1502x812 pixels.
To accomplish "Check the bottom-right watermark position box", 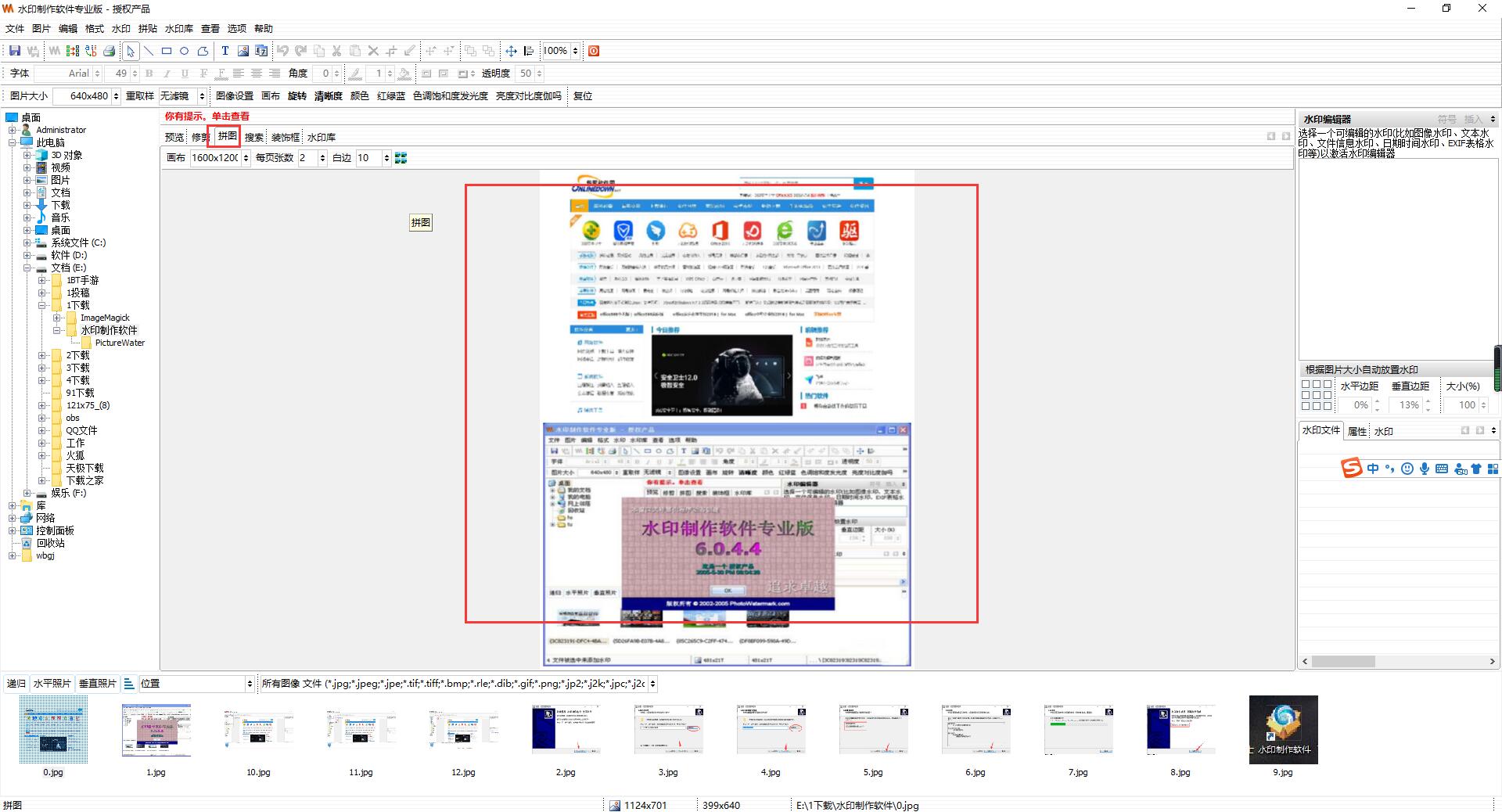I will point(1328,405).
